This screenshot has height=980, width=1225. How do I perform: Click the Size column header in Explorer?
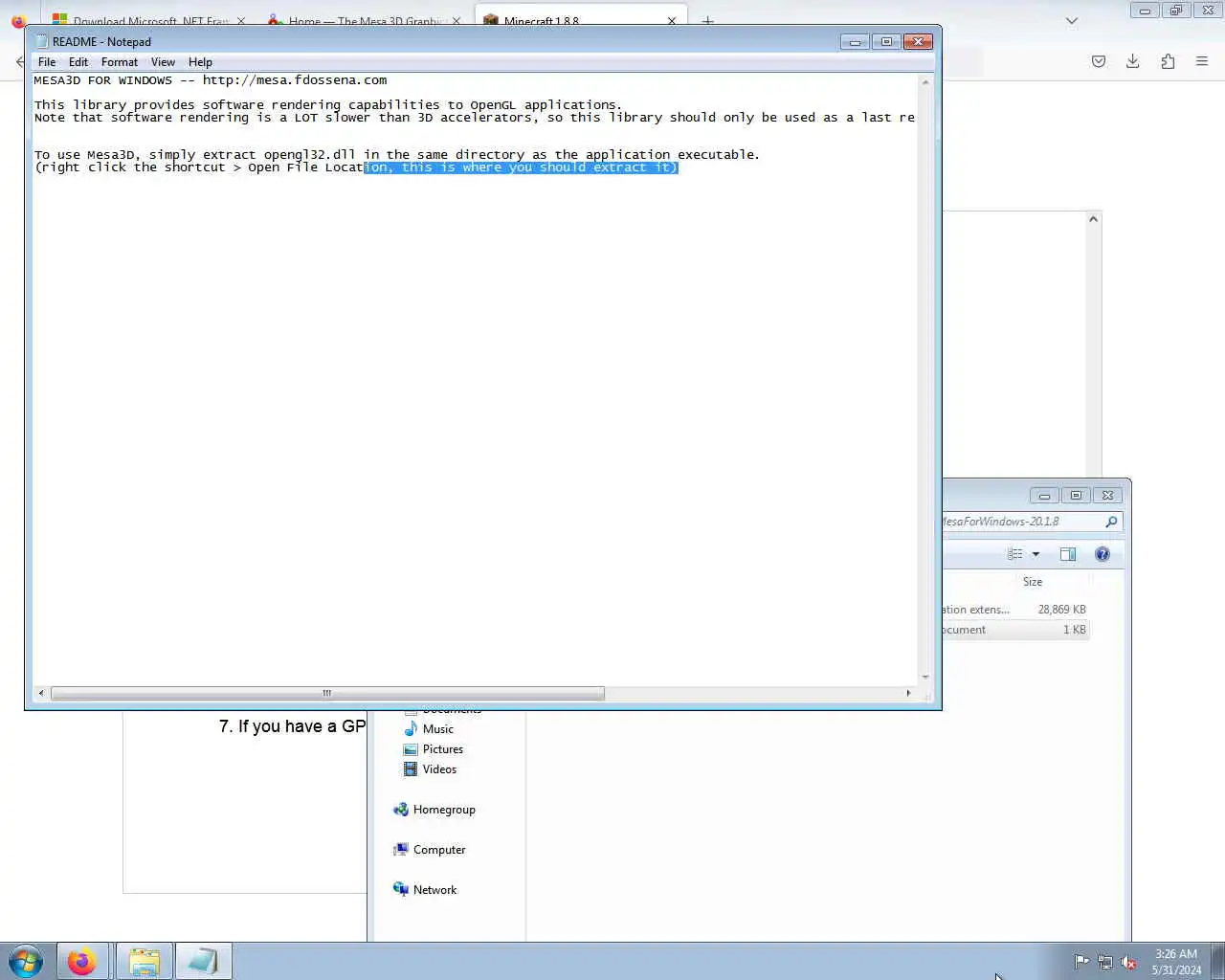click(1033, 582)
